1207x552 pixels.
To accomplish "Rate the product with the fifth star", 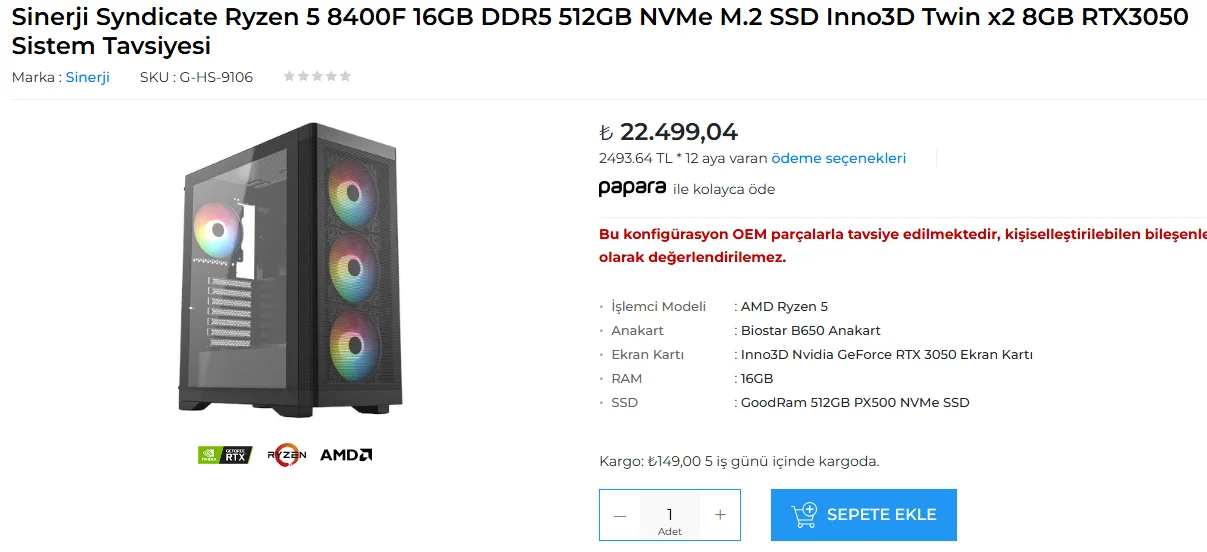I will [346, 76].
